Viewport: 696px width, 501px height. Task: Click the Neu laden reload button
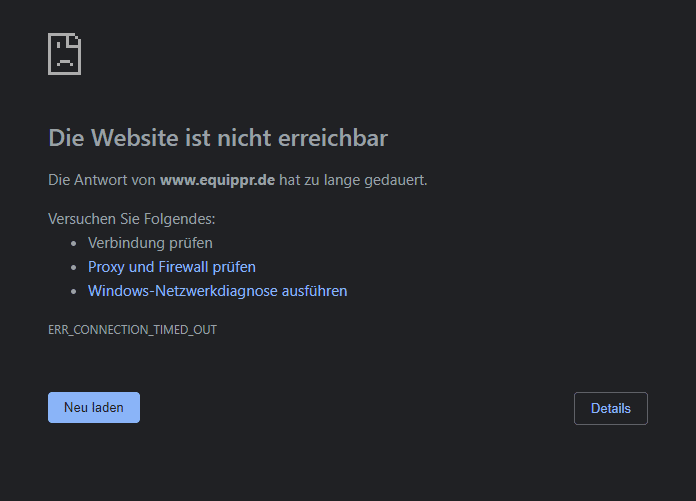click(x=94, y=407)
